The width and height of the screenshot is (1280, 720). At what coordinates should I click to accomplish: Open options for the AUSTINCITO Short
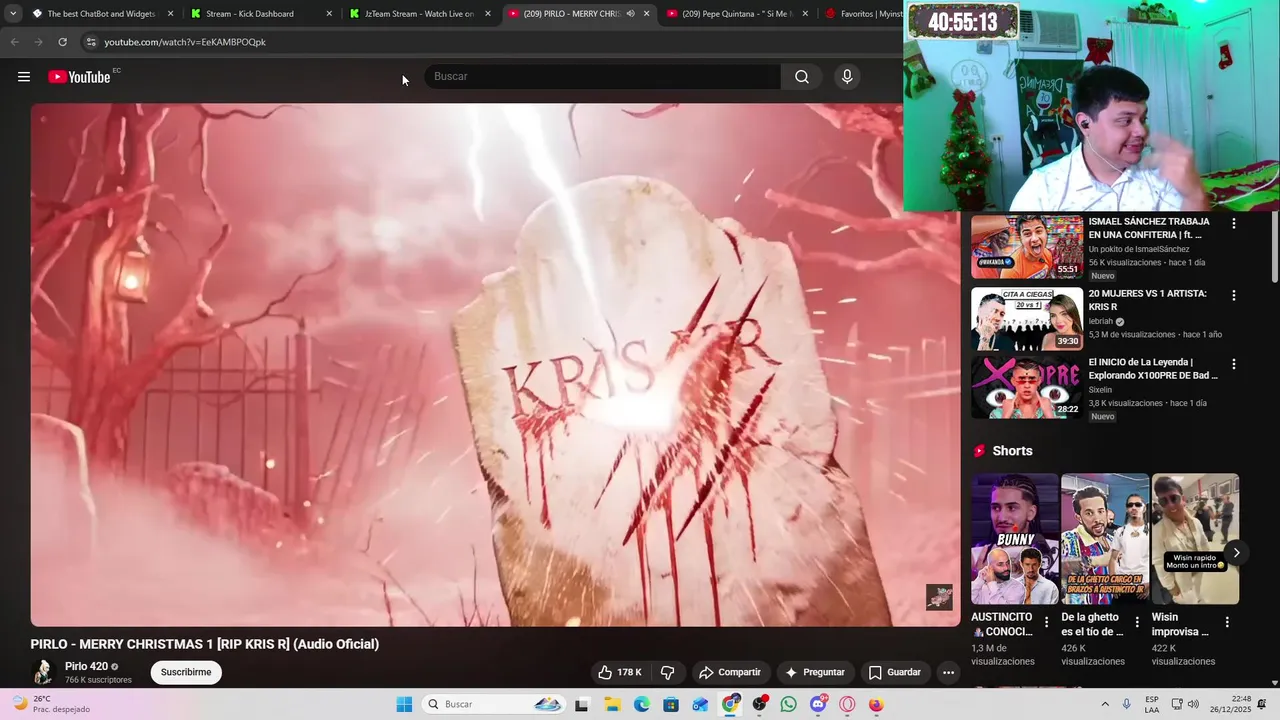(x=1047, y=622)
